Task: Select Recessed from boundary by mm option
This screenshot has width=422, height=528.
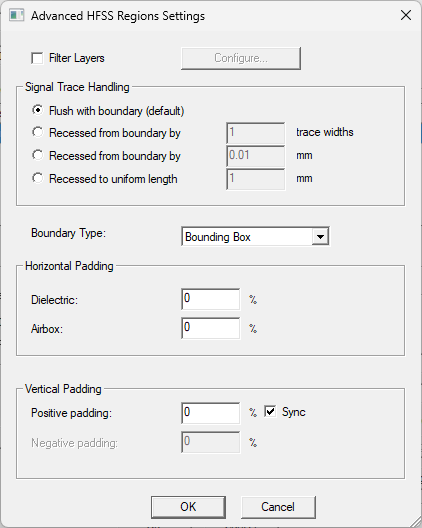Action: click(x=37, y=155)
